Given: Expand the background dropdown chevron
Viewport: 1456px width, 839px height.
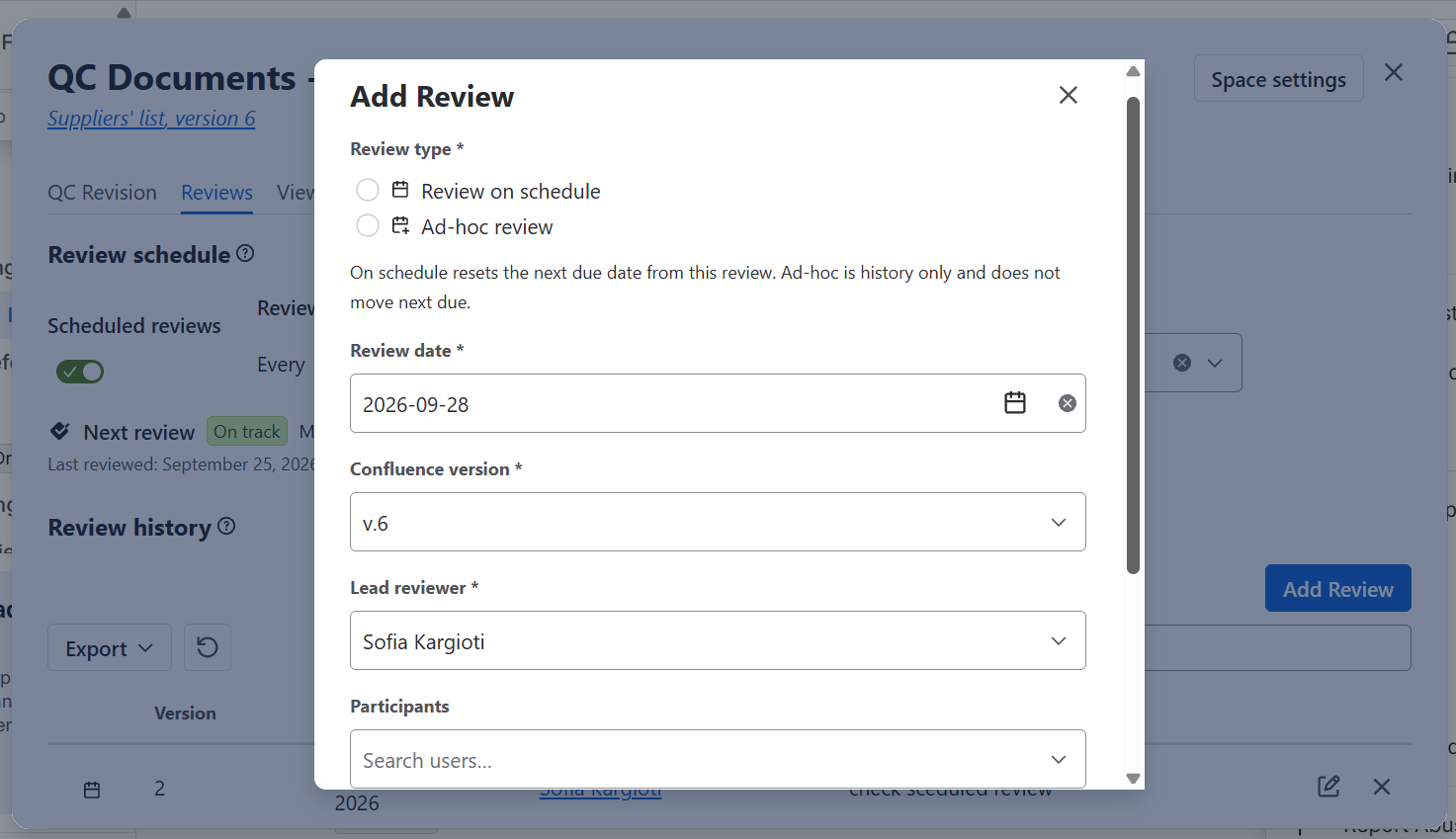Looking at the screenshot, I should click(1215, 363).
